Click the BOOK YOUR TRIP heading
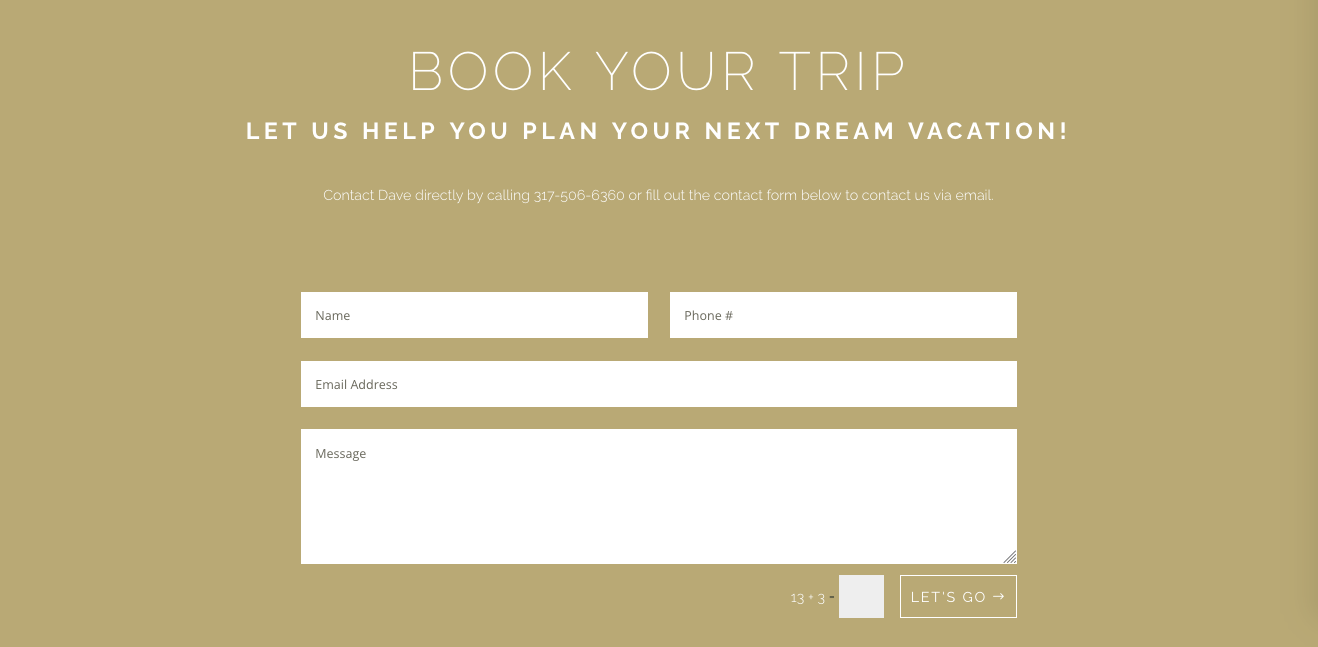1318x647 pixels. [x=658, y=72]
